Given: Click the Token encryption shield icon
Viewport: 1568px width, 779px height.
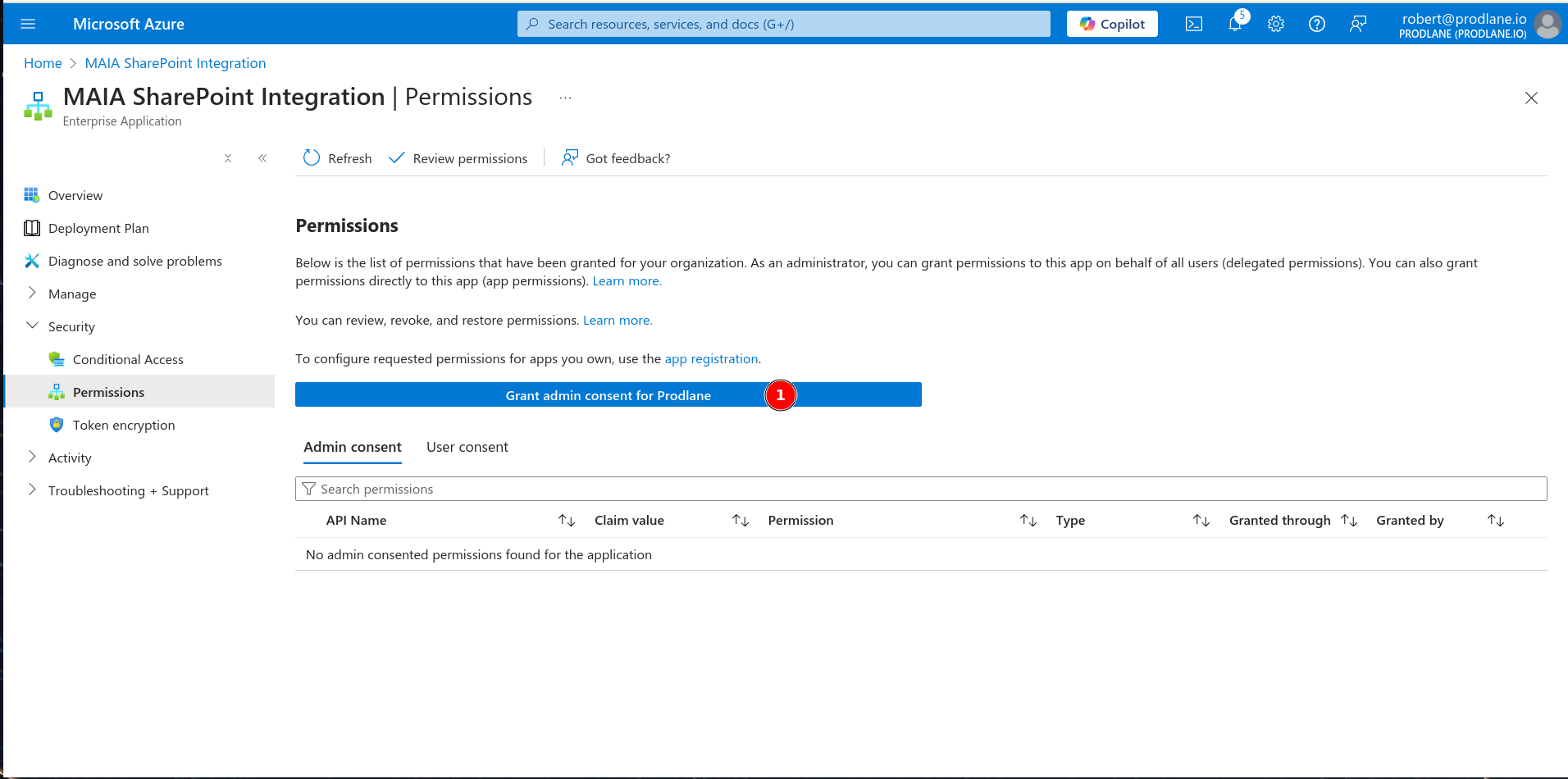Looking at the screenshot, I should coord(57,425).
